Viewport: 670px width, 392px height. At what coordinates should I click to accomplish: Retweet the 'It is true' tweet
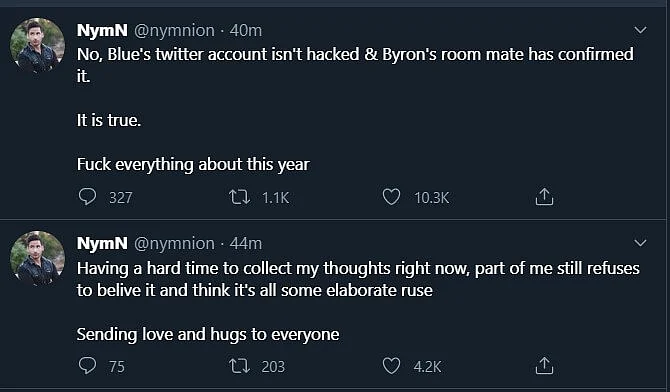(x=239, y=197)
